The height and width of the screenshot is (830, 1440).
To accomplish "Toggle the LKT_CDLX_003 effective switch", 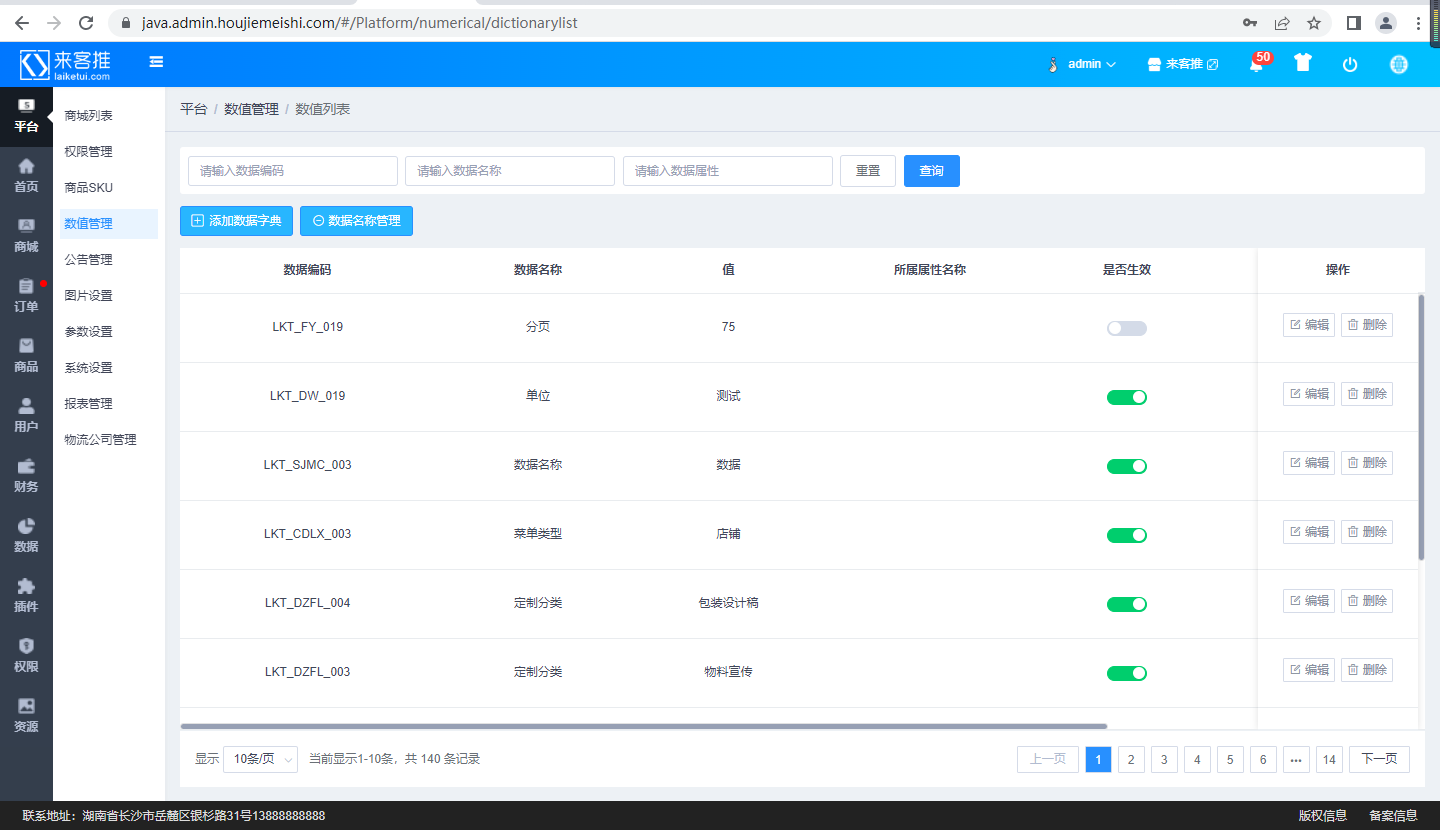I will (x=1127, y=535).
